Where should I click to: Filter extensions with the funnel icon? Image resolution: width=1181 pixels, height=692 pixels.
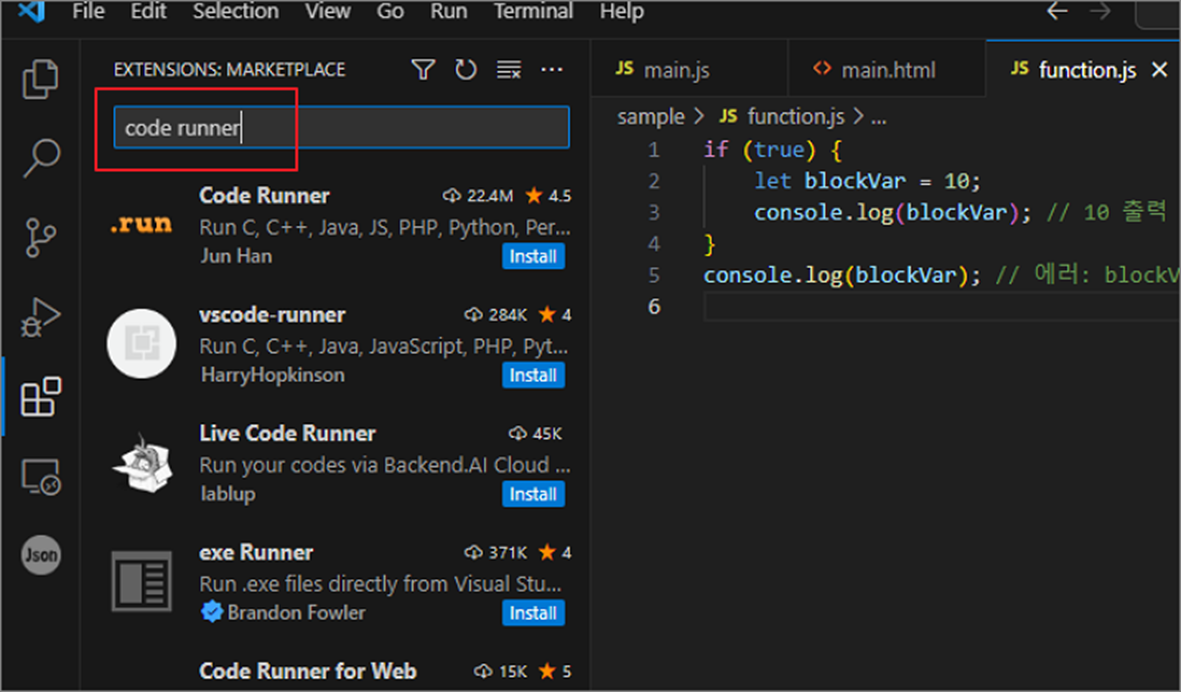tap(423, 70)
